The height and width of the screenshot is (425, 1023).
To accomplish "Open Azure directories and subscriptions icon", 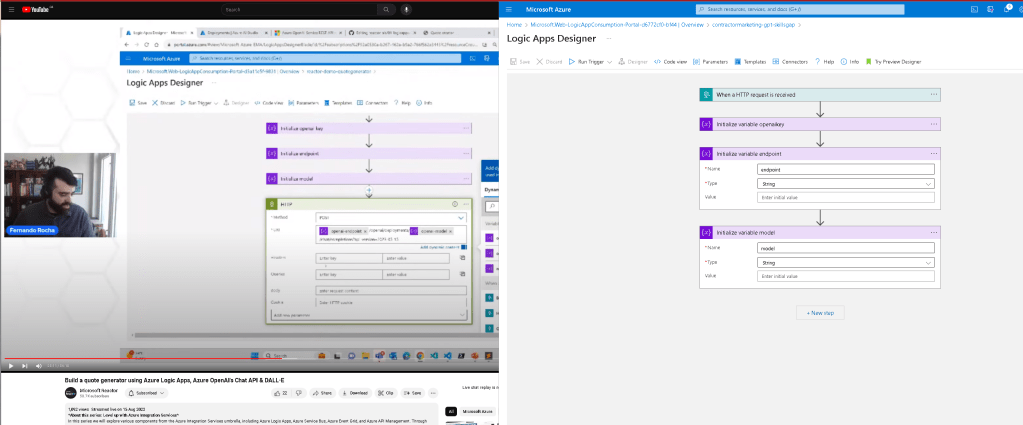I will click(991, 9).
